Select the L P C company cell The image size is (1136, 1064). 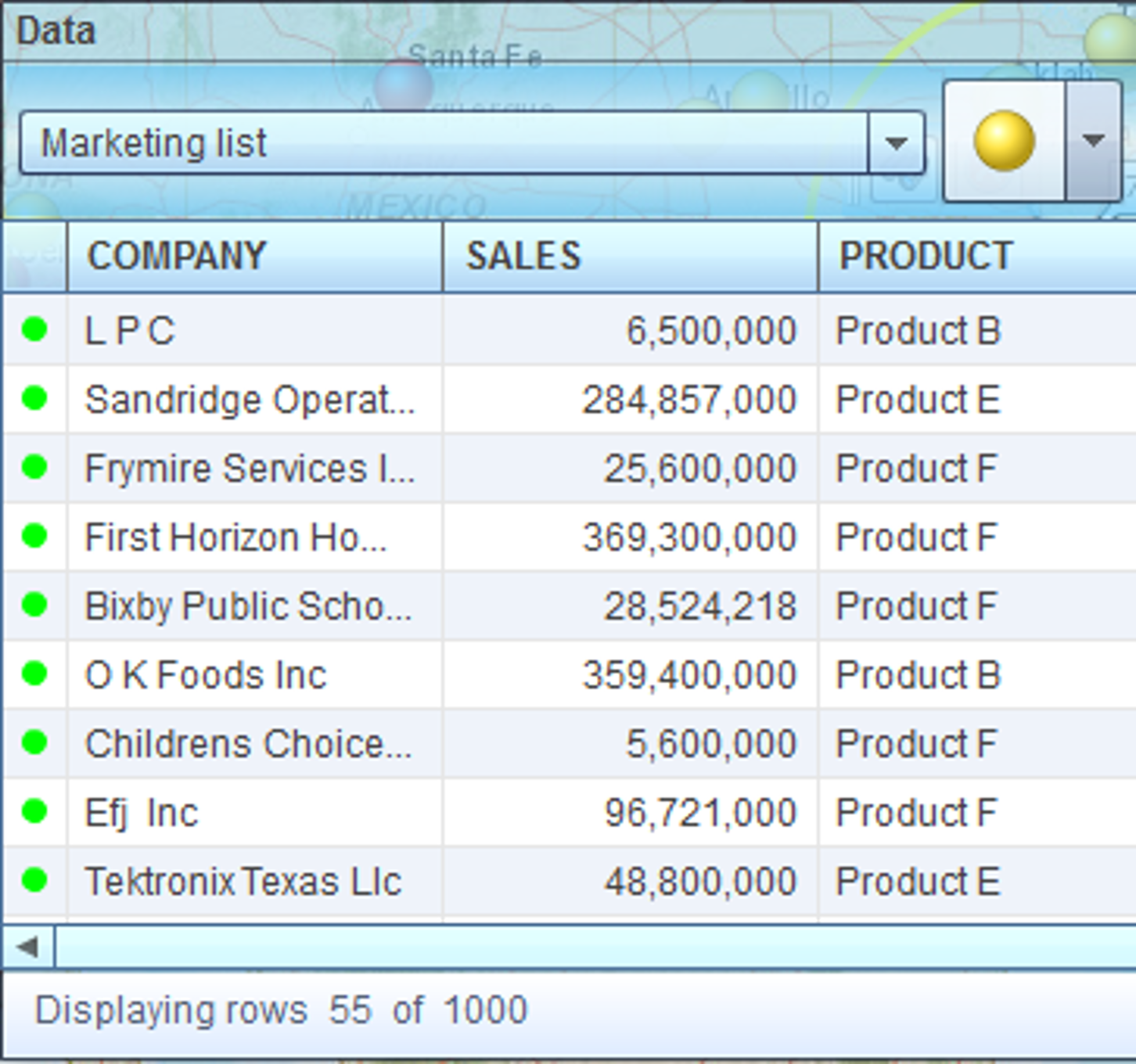pos(255,330)
